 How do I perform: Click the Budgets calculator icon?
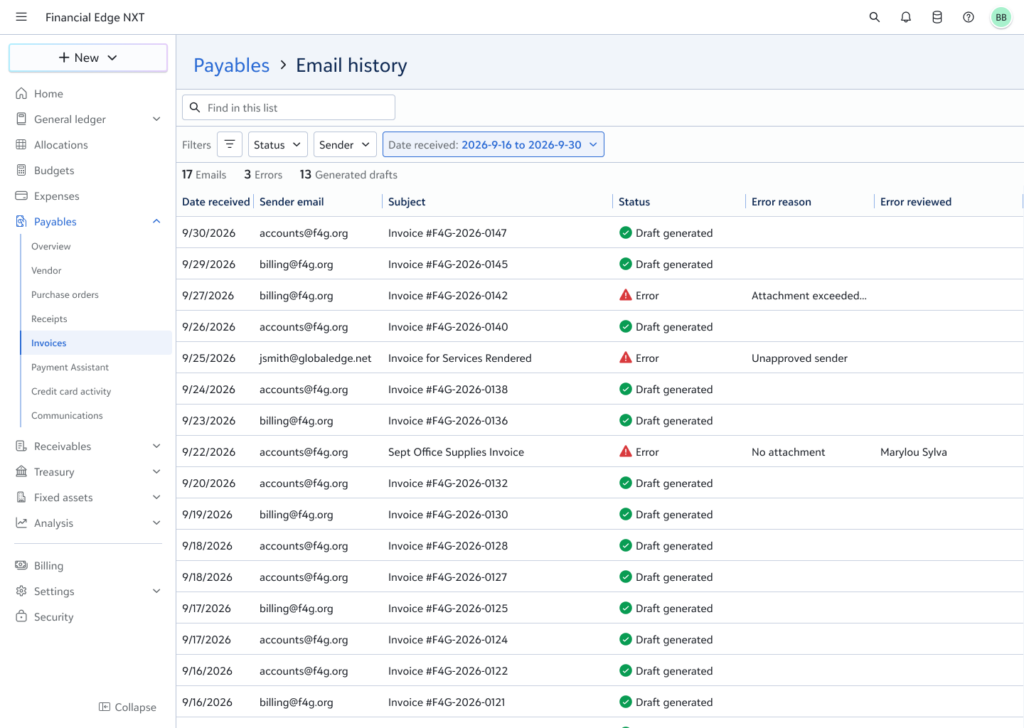pyautogui.click(x=22, y=170)
